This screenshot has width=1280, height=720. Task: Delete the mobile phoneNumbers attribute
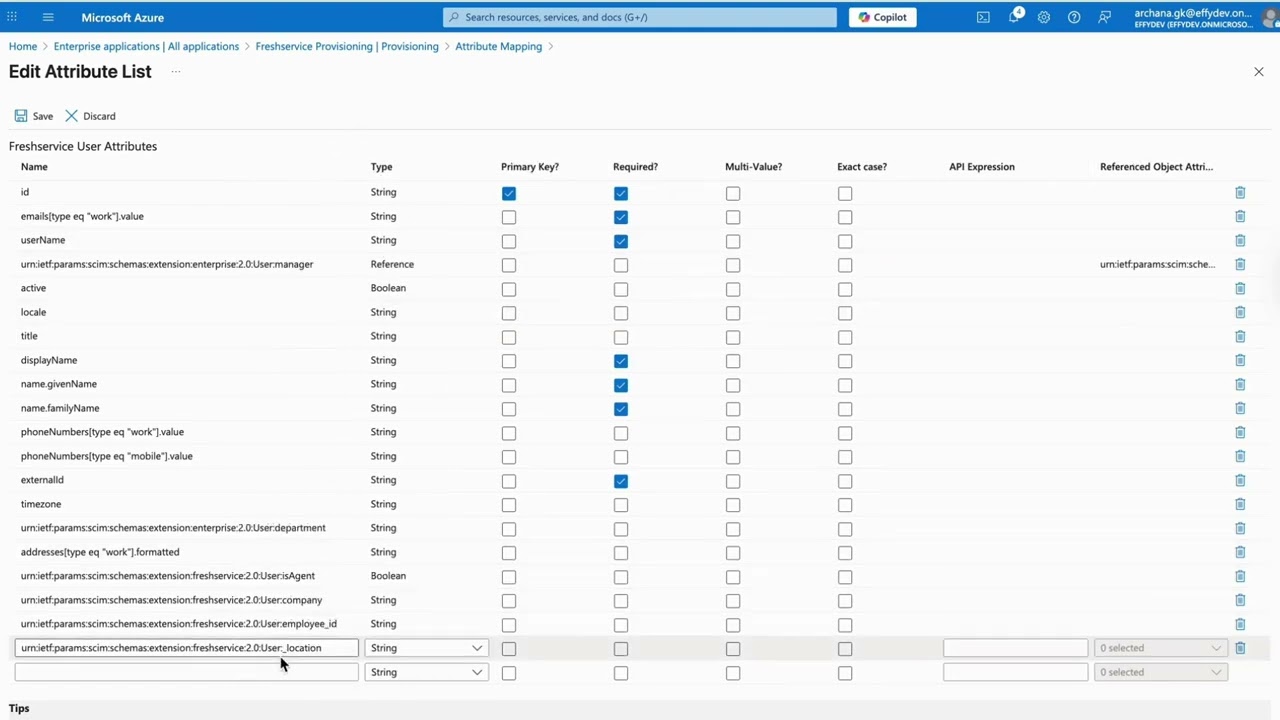tap(1240, 456)
